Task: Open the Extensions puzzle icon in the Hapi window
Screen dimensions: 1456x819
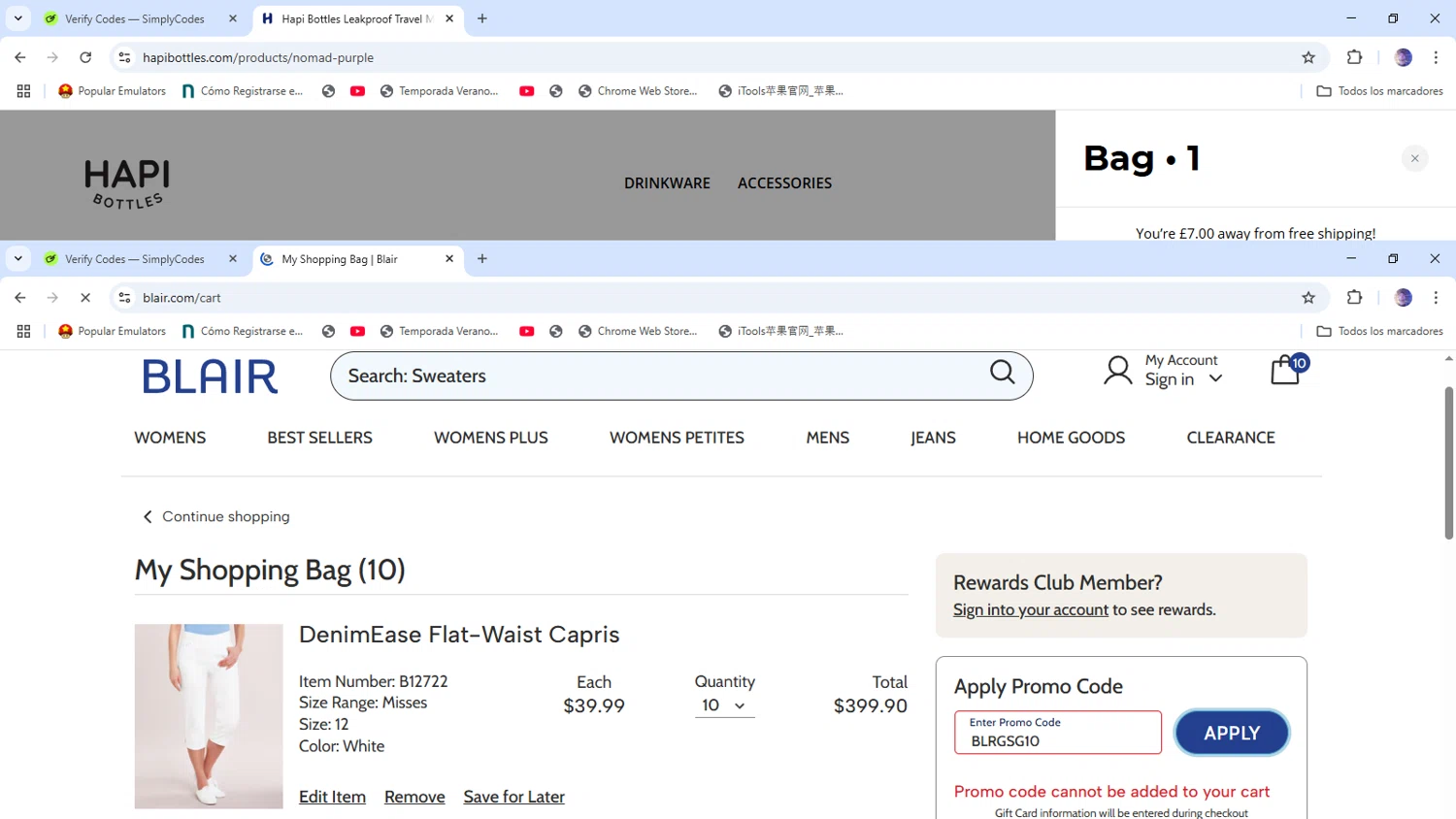Action: click(x=1354, y=57)
